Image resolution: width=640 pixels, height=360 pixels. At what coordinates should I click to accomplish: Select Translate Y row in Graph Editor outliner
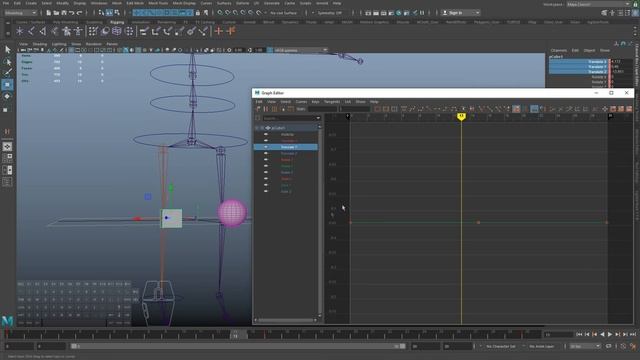tap(286, 147)
